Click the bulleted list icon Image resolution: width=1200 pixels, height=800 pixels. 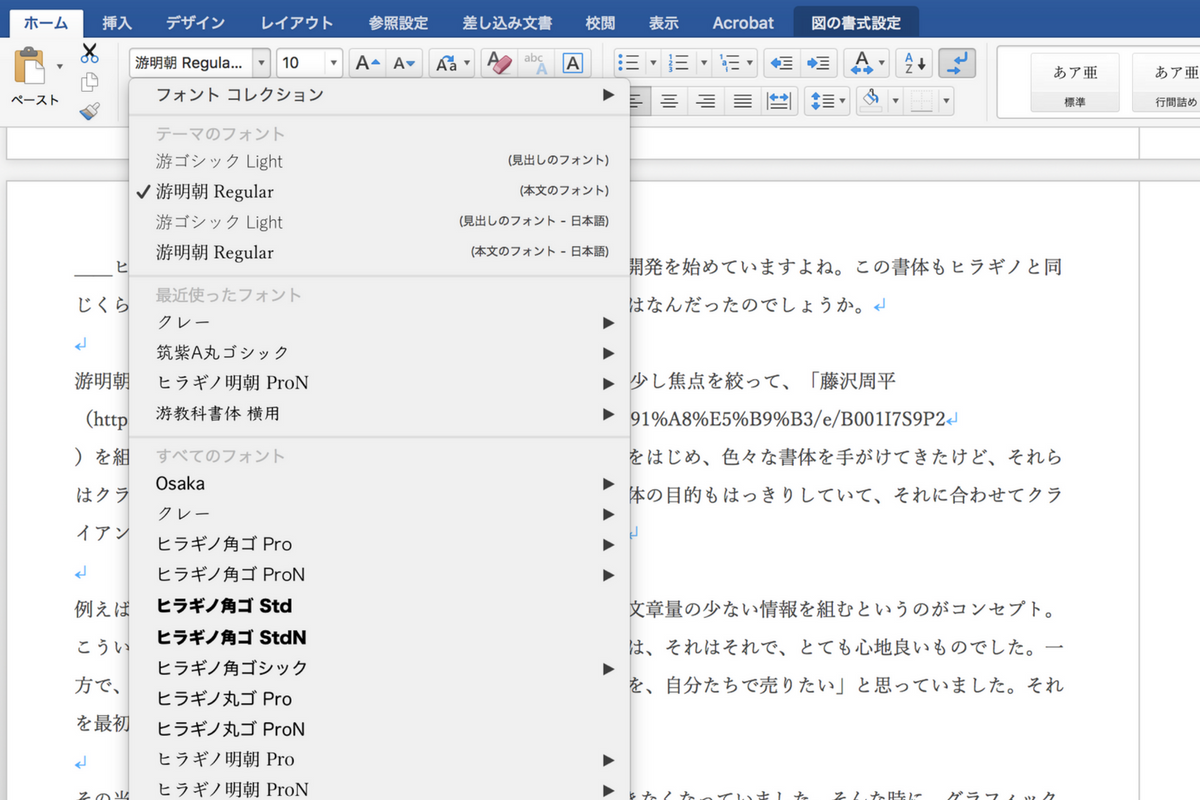628,63
